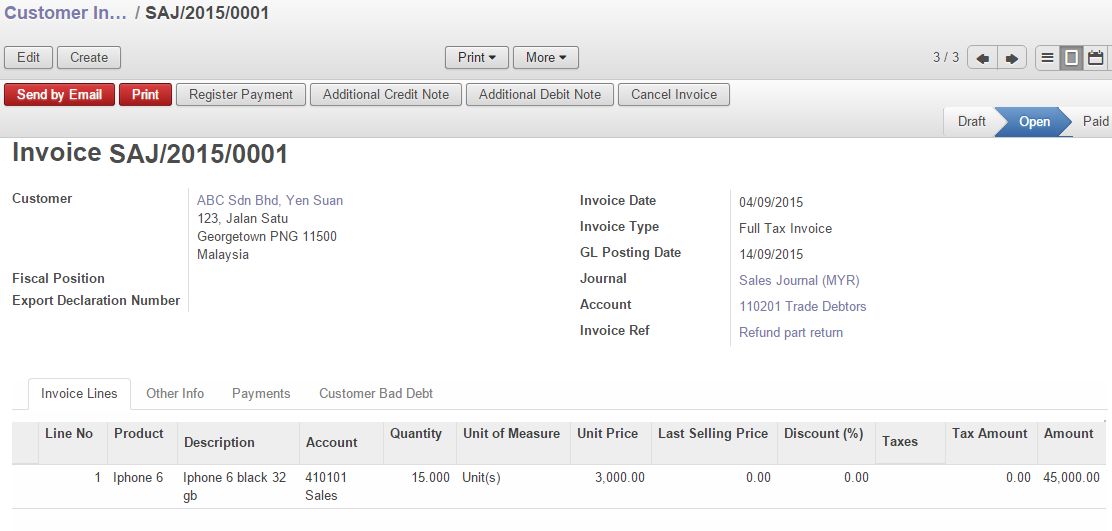Click the Edit button
The width and height of the screenshot is (1112, 531).
coord(28,58)
